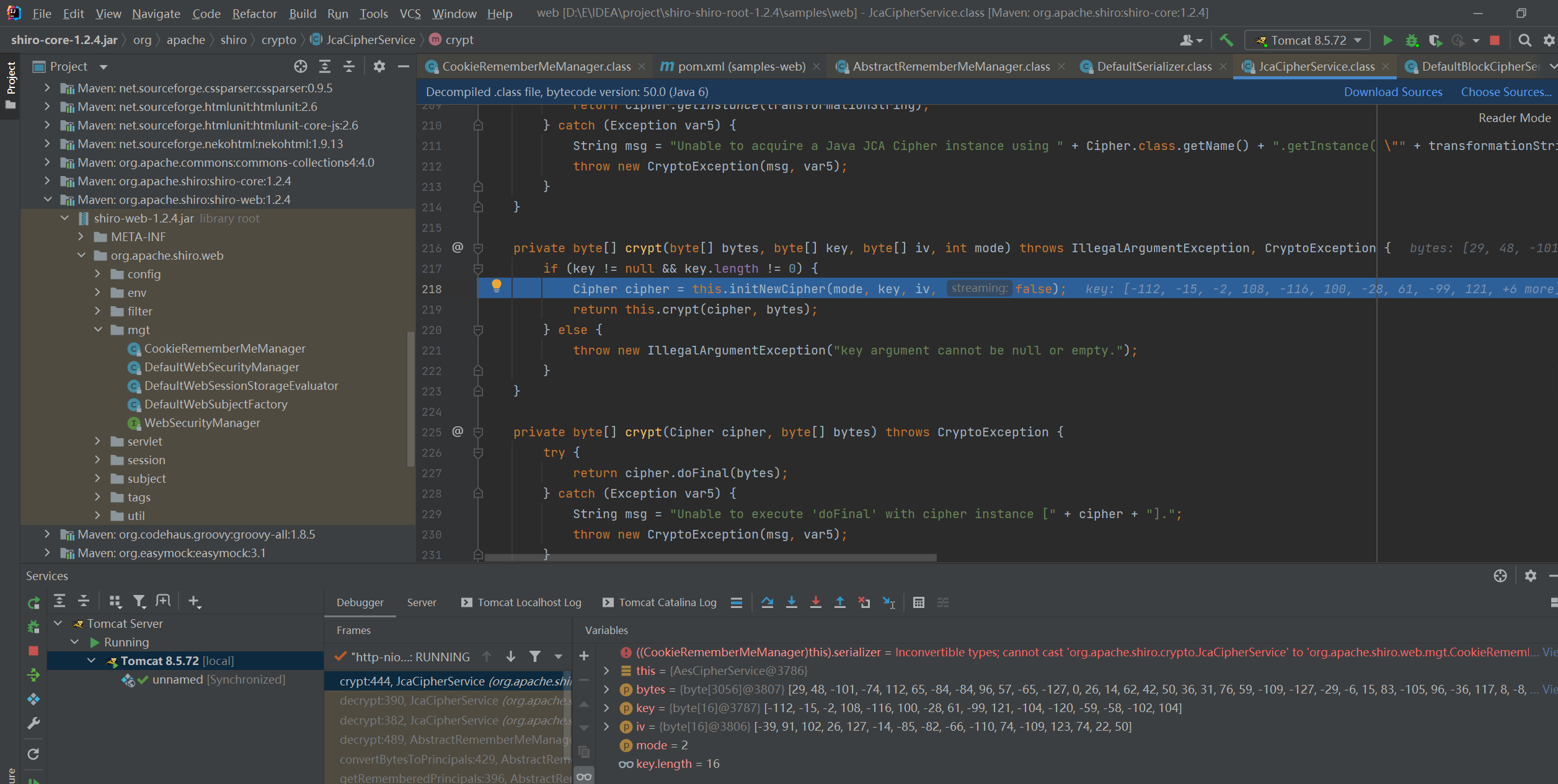Click the green Rerun icon in the Services sidebar
The height and width of the screenshot is (784, 1558).
click(x=33, y=602)
